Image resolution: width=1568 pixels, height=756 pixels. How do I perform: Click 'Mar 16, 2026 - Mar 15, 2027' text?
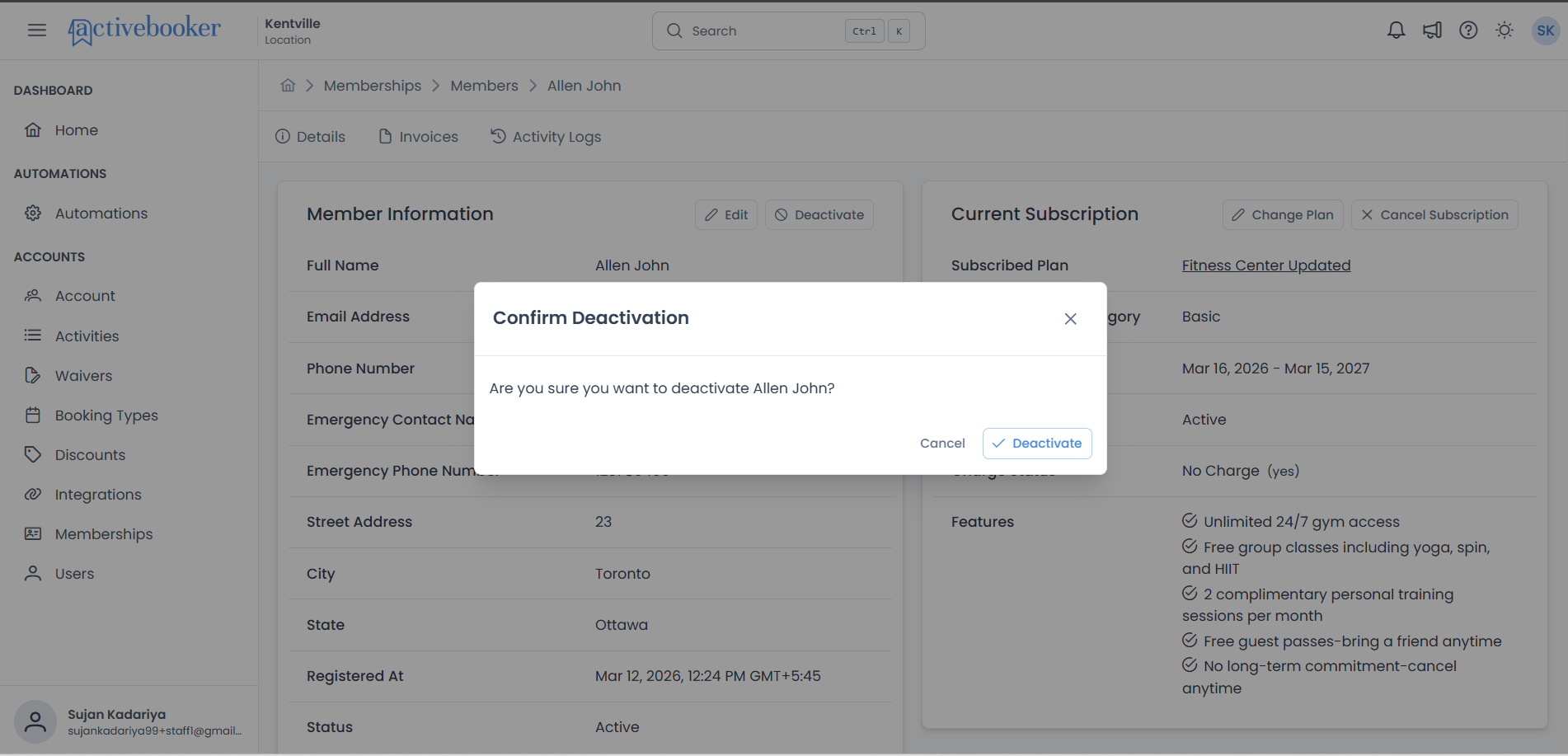(x=1275, y=369)
